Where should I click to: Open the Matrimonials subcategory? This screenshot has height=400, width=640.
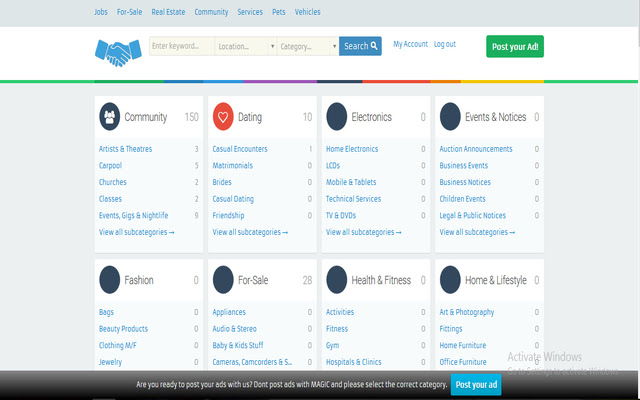[233, 166]
